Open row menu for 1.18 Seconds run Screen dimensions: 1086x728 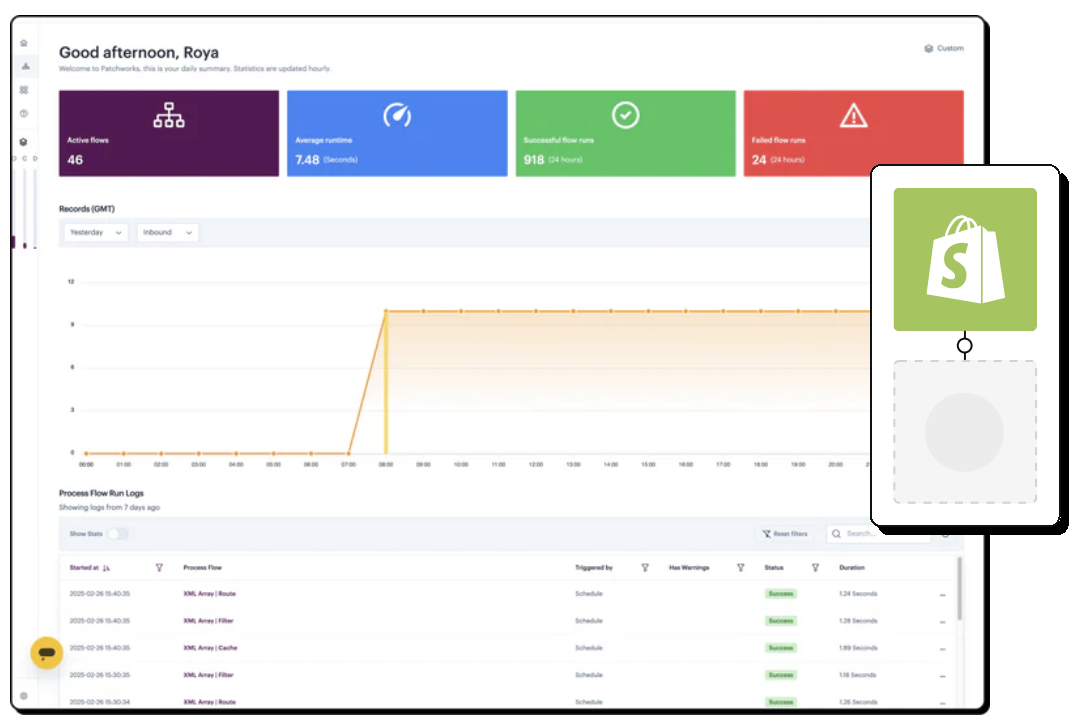click(943, 676)
